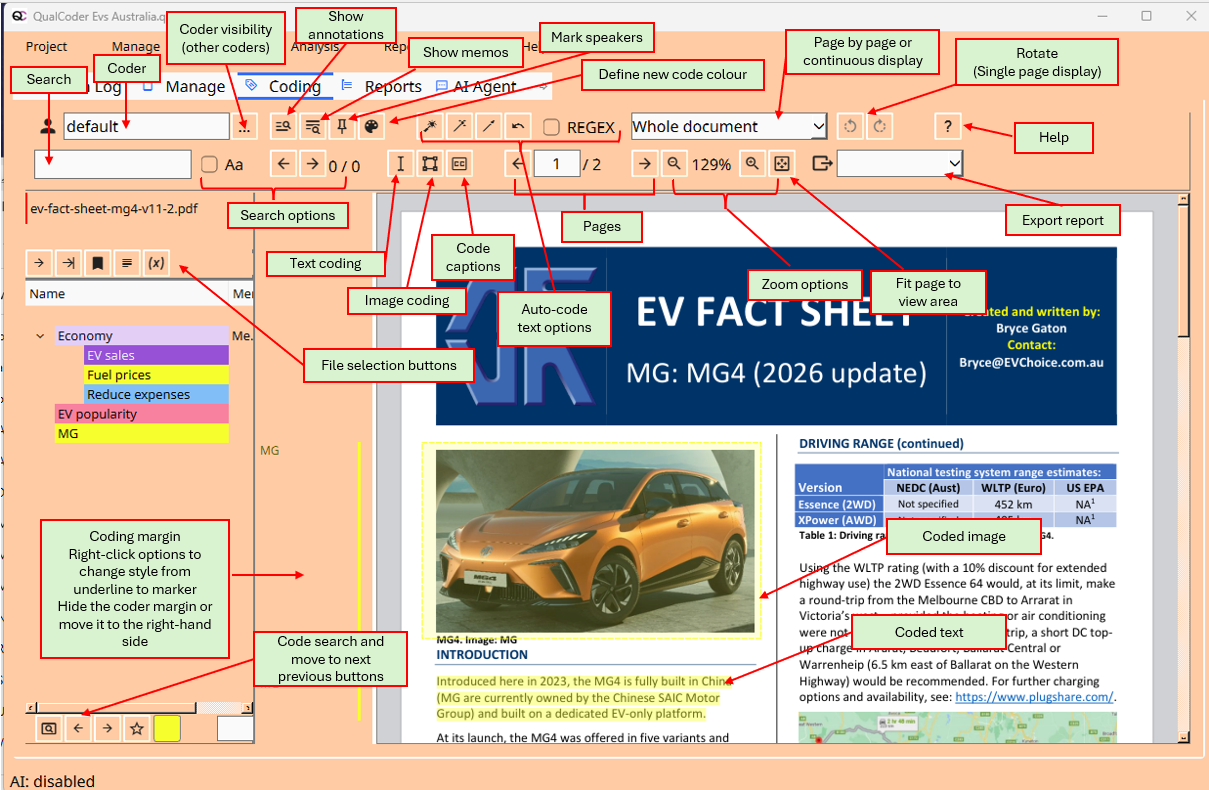Click the undo auto-code arrow icon
Screen dimensions: 1209x790
517,126
